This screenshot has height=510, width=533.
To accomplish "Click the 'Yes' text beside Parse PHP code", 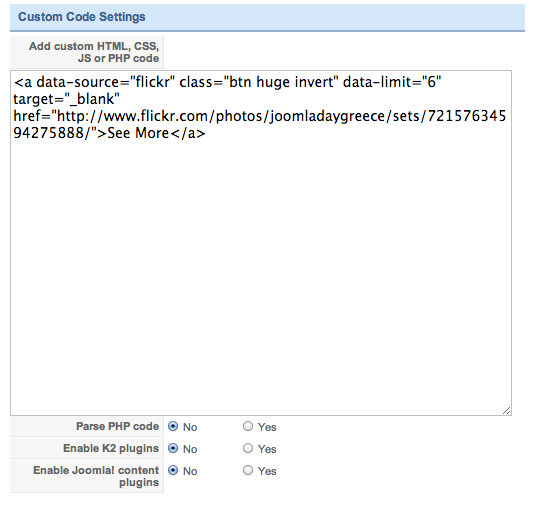I will click(267, 427).
